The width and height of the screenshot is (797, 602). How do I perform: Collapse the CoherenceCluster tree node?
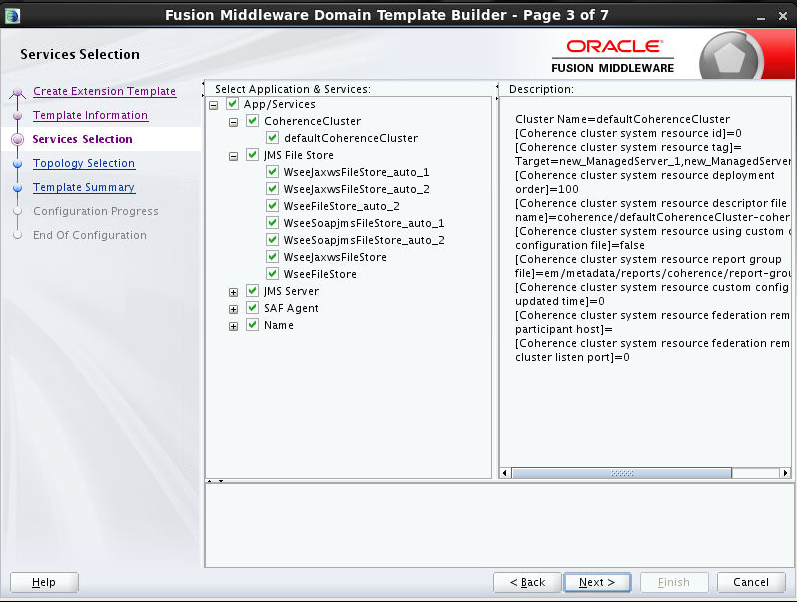pos(233,123)
